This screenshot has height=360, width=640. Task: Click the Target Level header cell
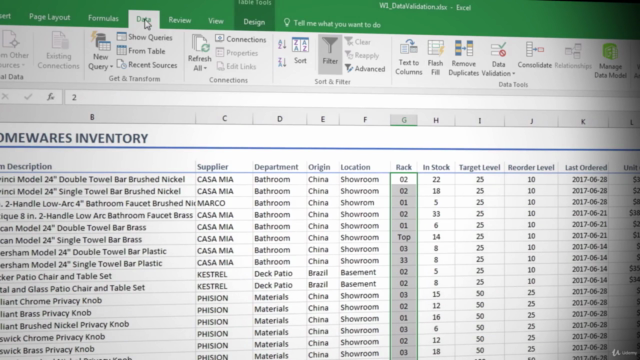480,167
